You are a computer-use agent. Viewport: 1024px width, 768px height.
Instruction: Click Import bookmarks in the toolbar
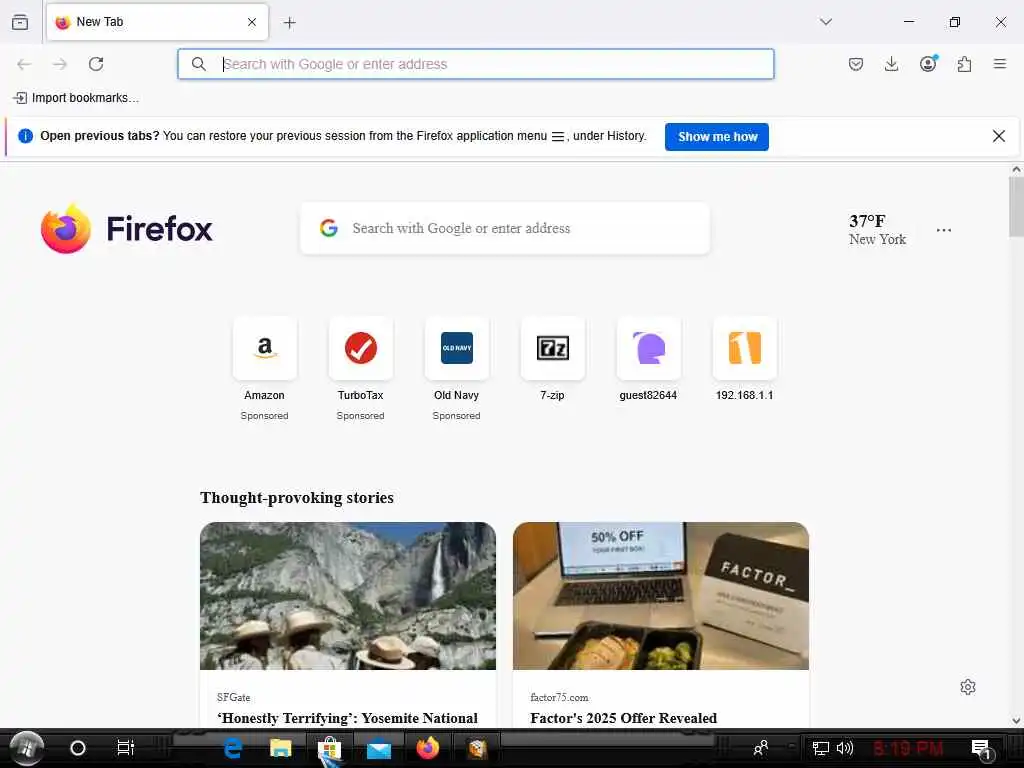pyautogui.click(x=76, y=98)
